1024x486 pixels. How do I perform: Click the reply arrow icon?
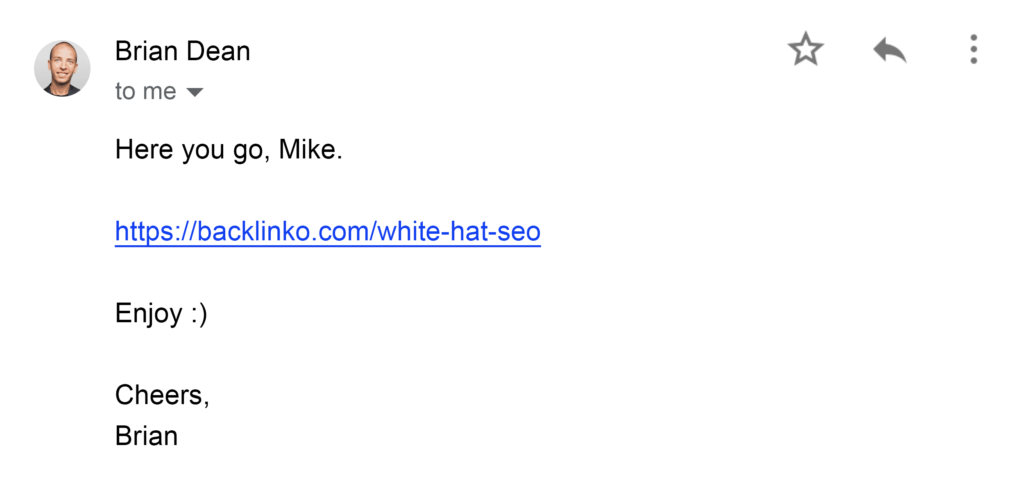click(889, 49)
